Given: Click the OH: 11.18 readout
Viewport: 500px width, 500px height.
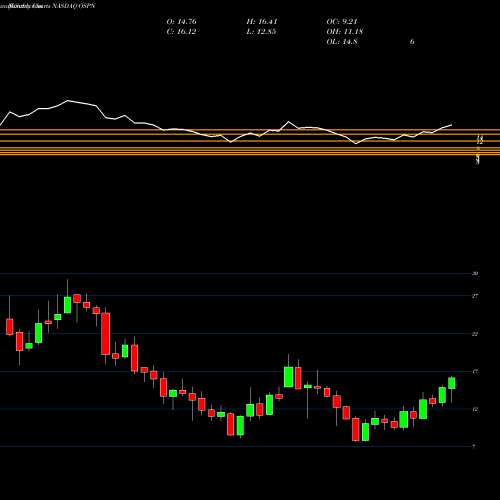Looking at the screenshot, I should pos(345,32).
